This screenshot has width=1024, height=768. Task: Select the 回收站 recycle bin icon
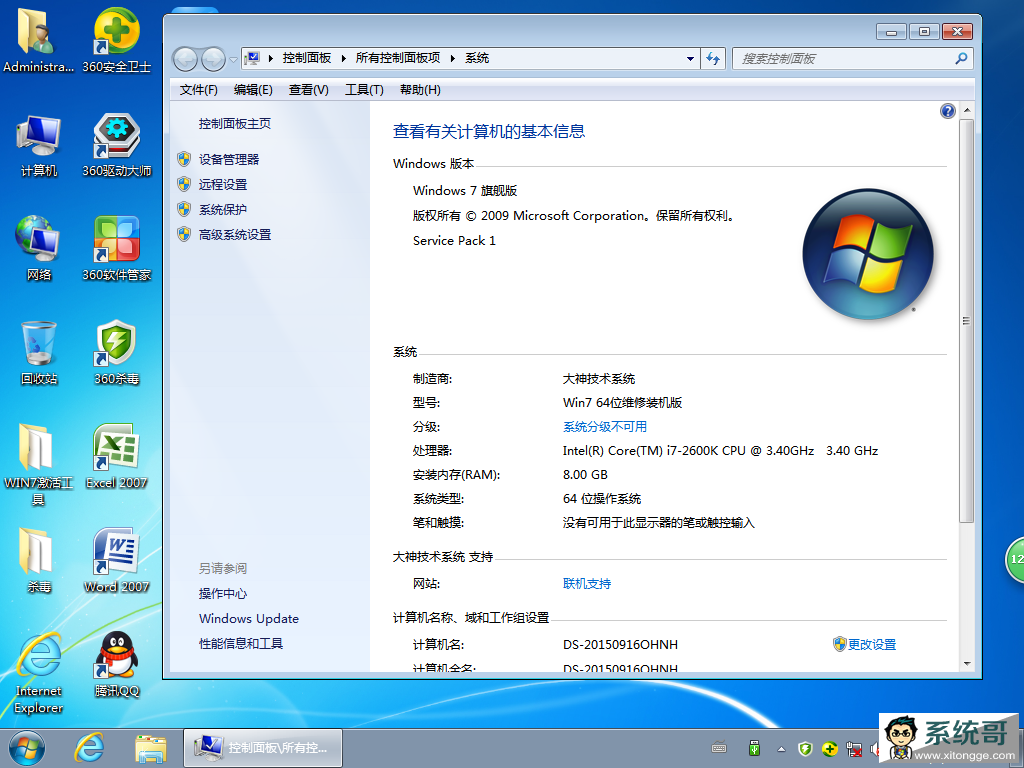(39, 353)
